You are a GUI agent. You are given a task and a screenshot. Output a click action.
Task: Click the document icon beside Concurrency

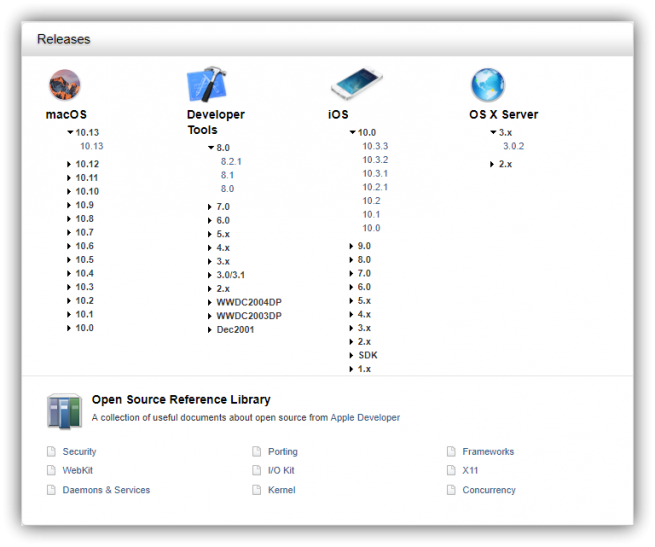coord(451,490)
